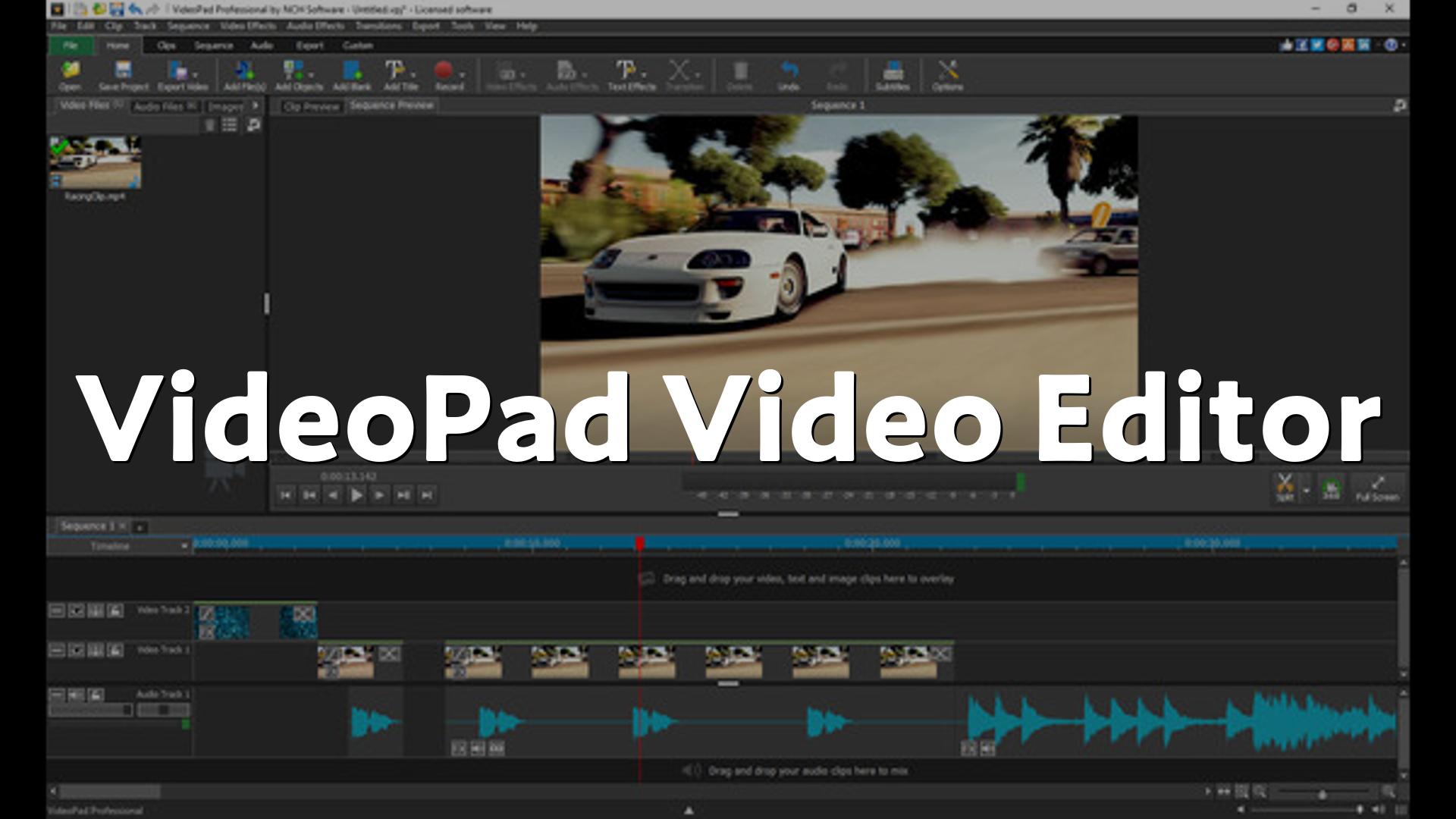
Task: Click the Split scissors icon
Action: [1285, 487]
